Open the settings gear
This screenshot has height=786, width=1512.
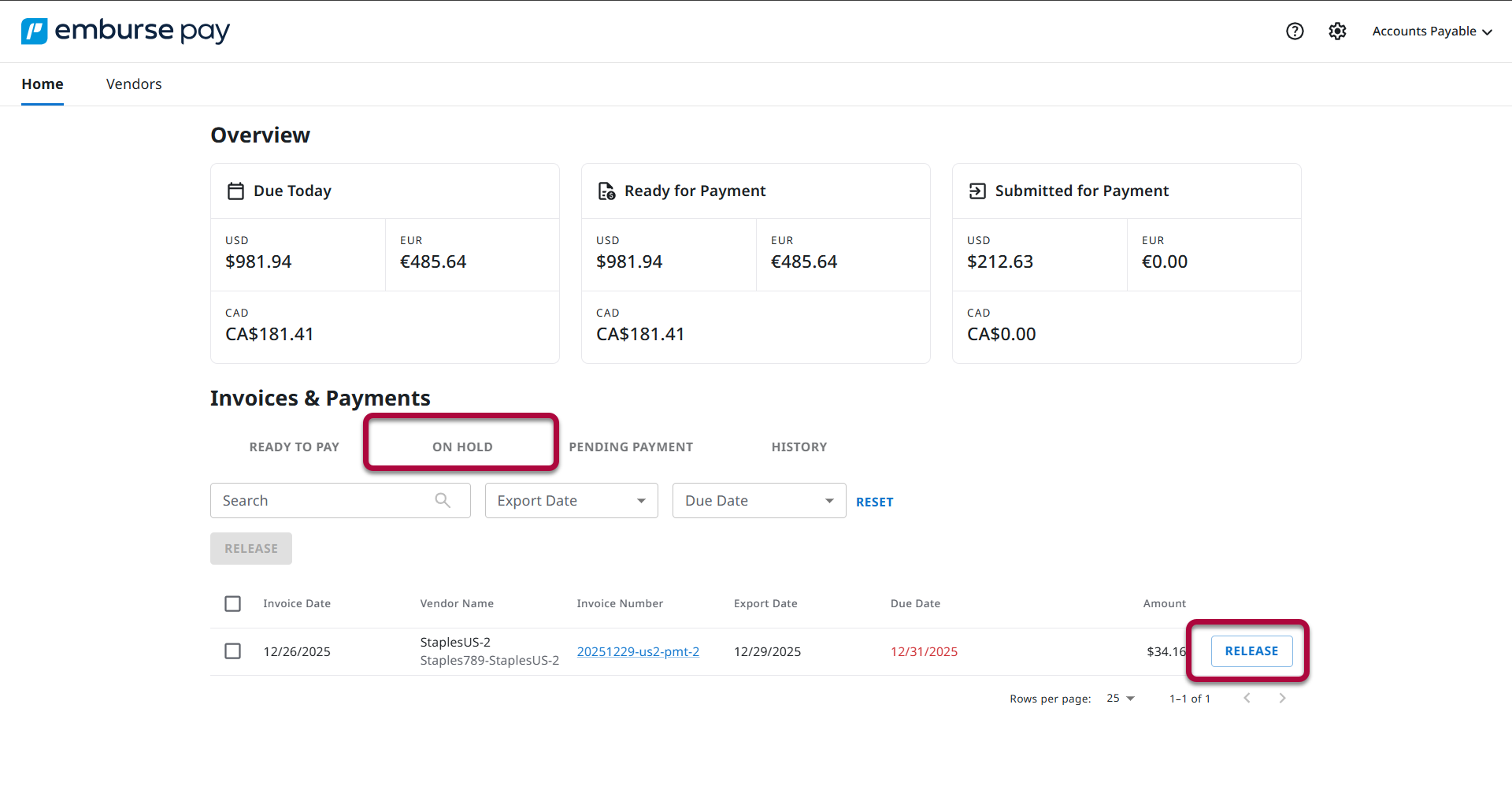(1336, 31)
